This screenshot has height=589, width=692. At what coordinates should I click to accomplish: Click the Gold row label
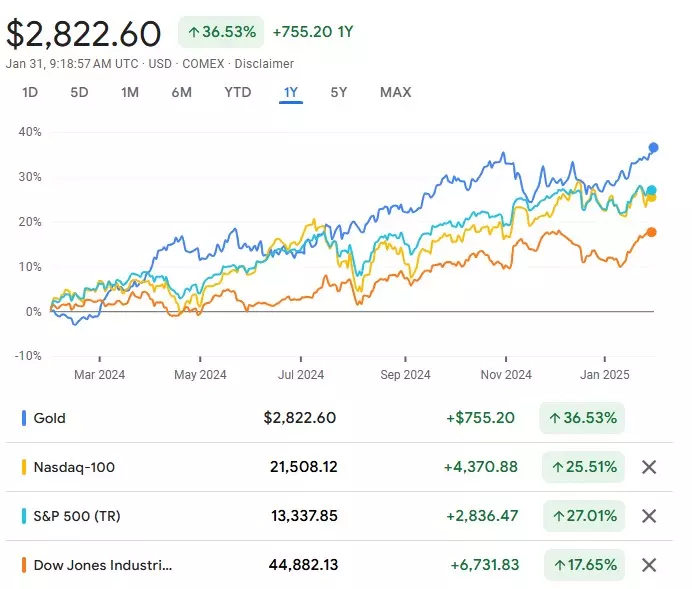click(50, 418)
